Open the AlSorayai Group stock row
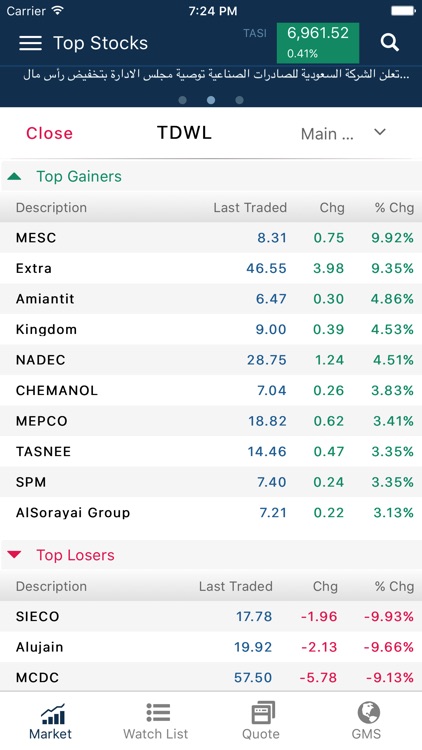 (x=211, y=512)
